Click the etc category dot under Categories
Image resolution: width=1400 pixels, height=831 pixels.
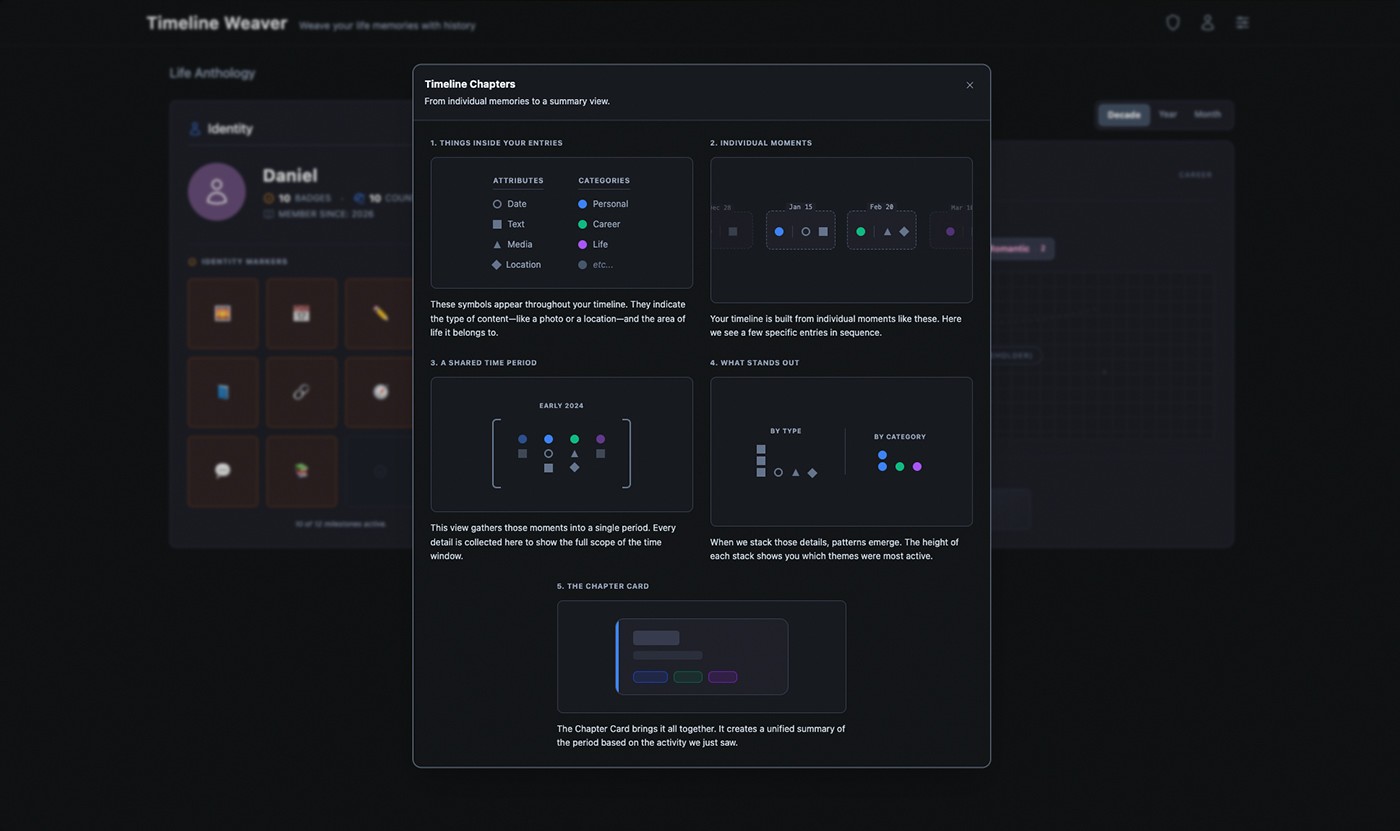pos(582,264)
